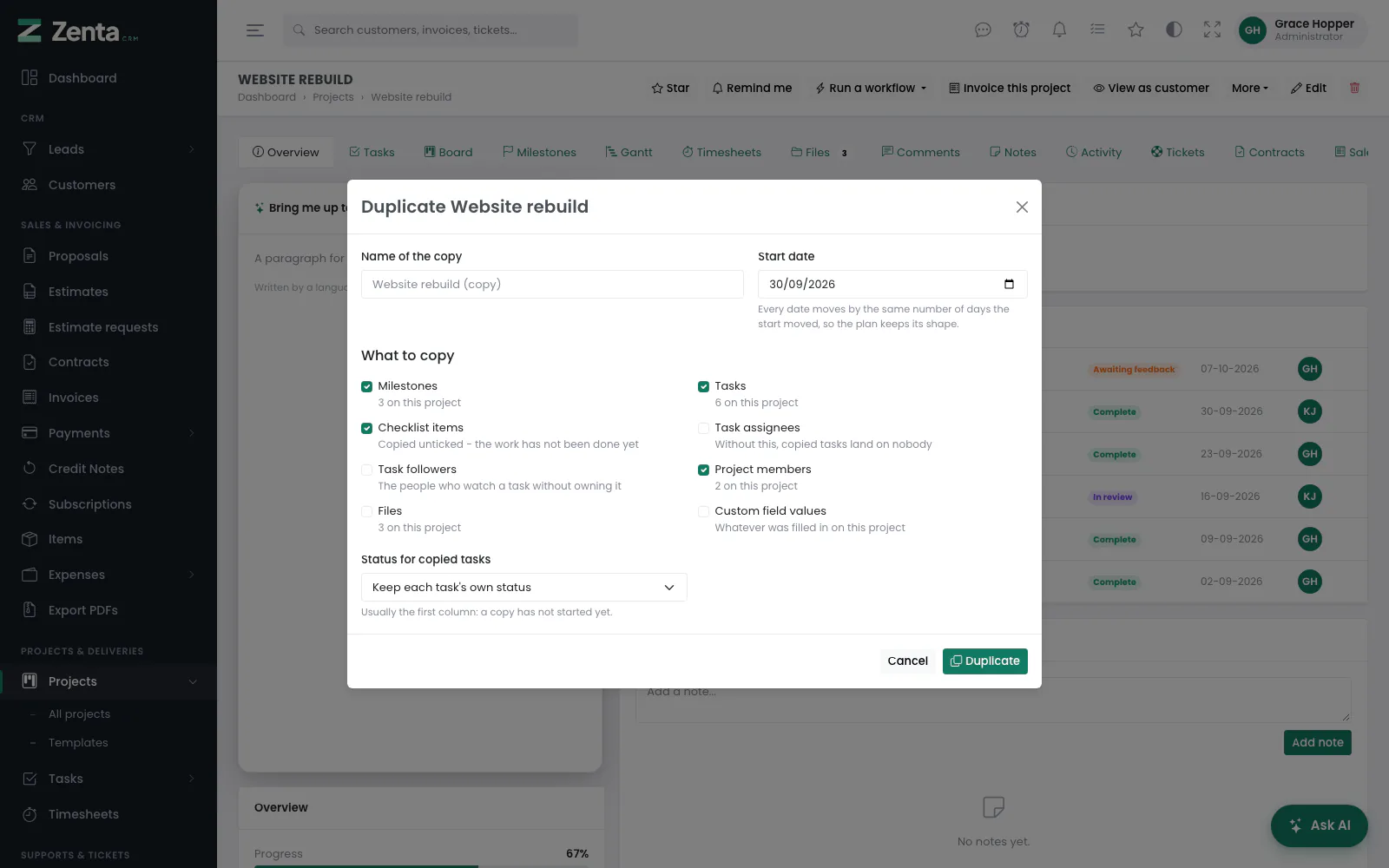The image size is (1389, 868).
Task: Expand the Leads sidebar section
Action: coord(192,149)
